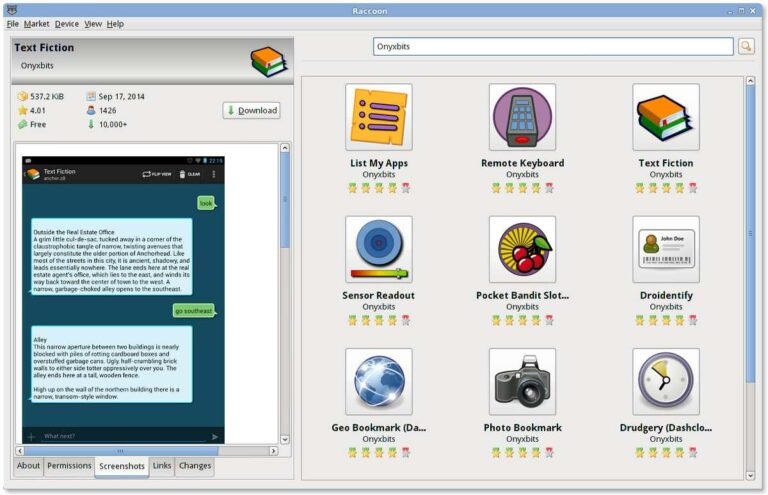The image size is (768, 495).
Task: Click the Remote Keyboard title text
Action: tap(522, 163)
